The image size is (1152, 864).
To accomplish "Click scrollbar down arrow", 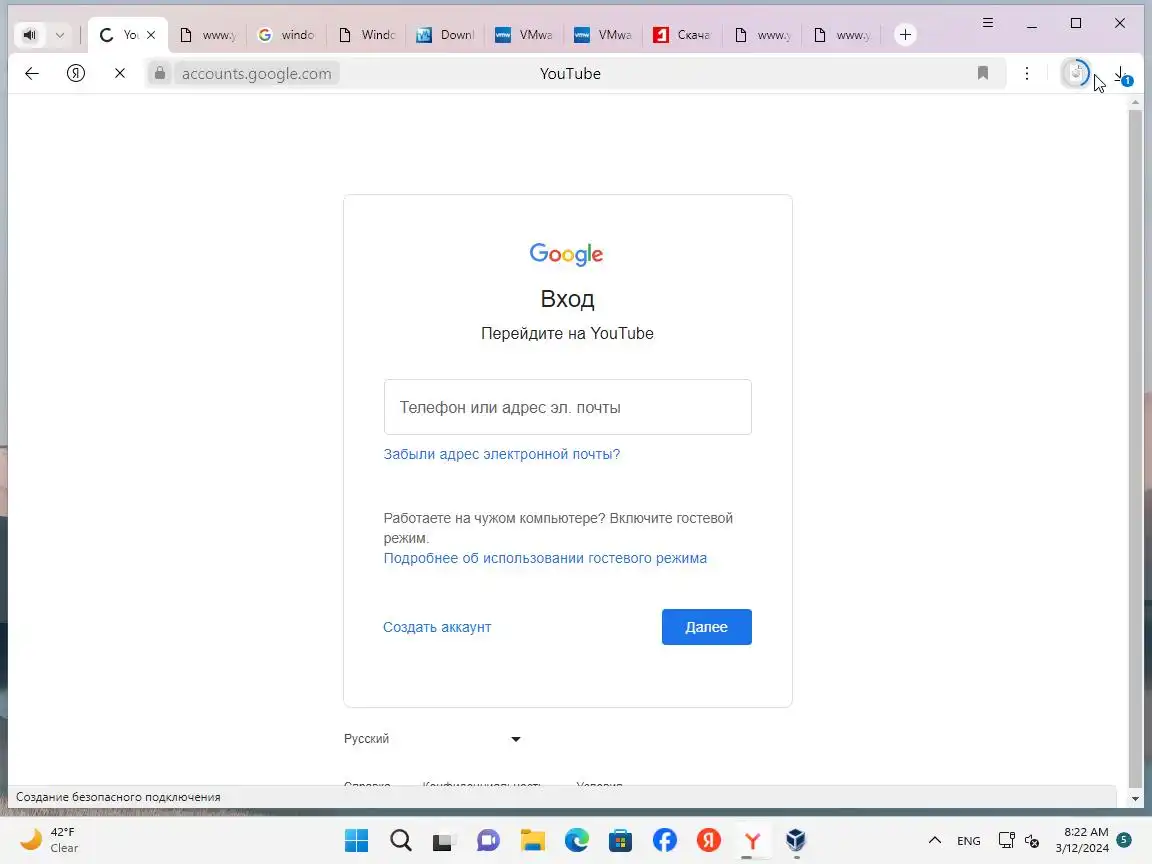I will pos(1135,799).
